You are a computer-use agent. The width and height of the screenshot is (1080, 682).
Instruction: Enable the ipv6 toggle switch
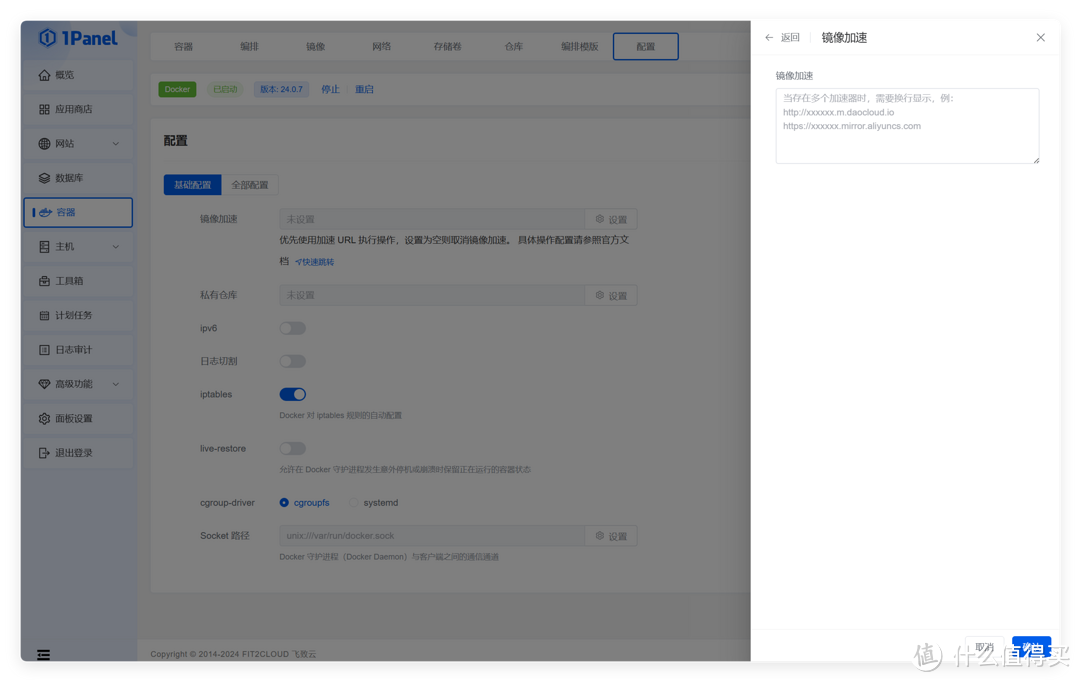pos(292,327)
